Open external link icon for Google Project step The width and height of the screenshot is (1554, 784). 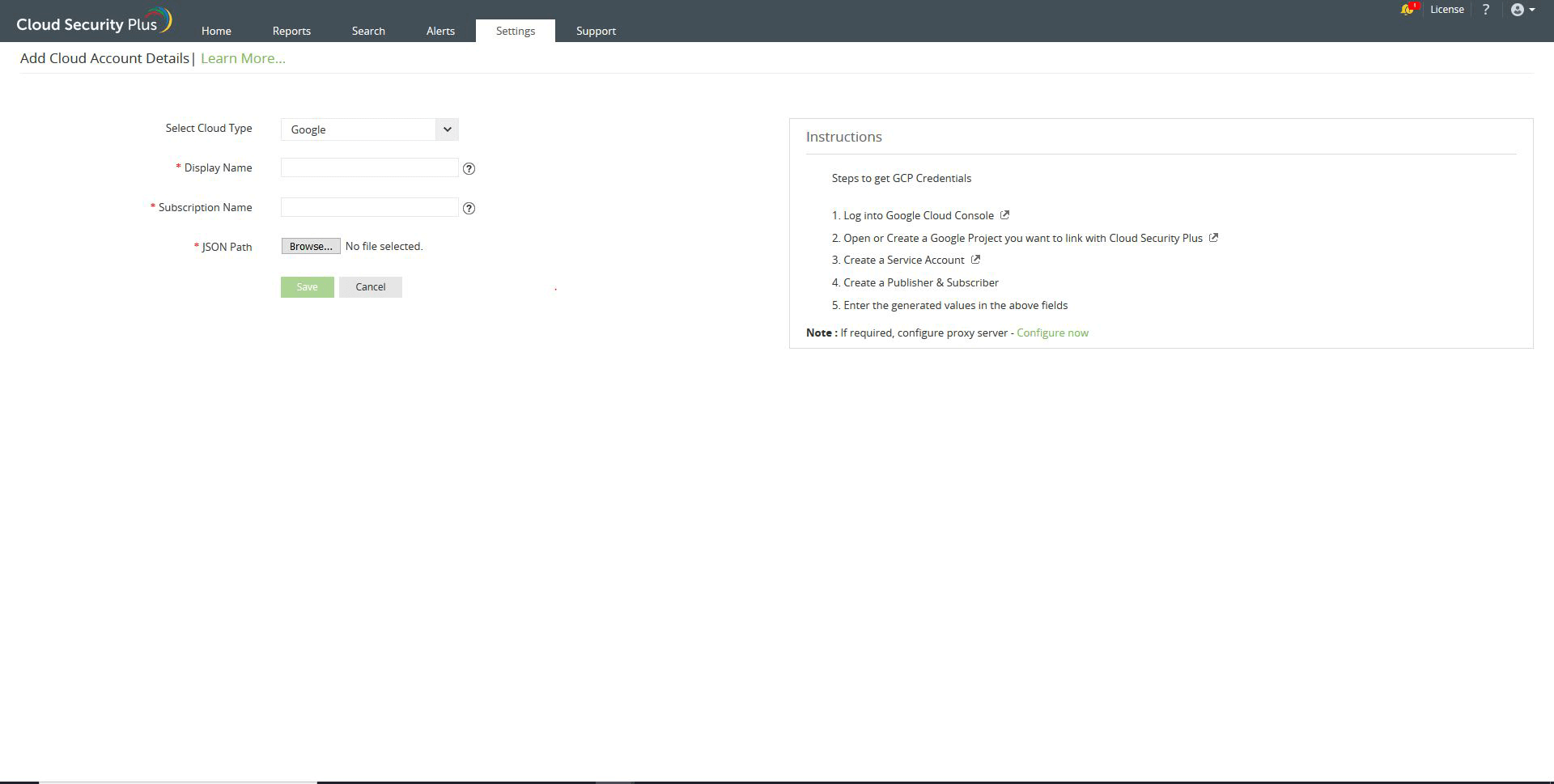point(1213,238)
